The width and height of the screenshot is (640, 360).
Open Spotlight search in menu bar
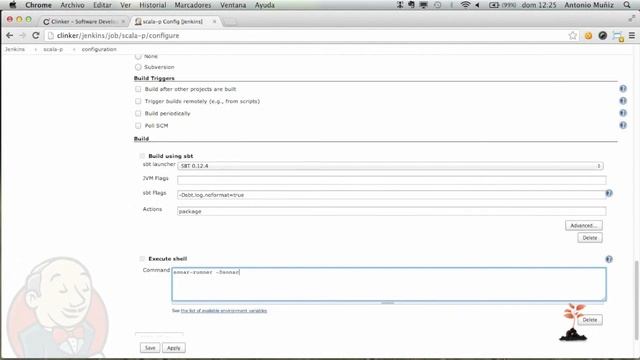(x=627, y=5)
